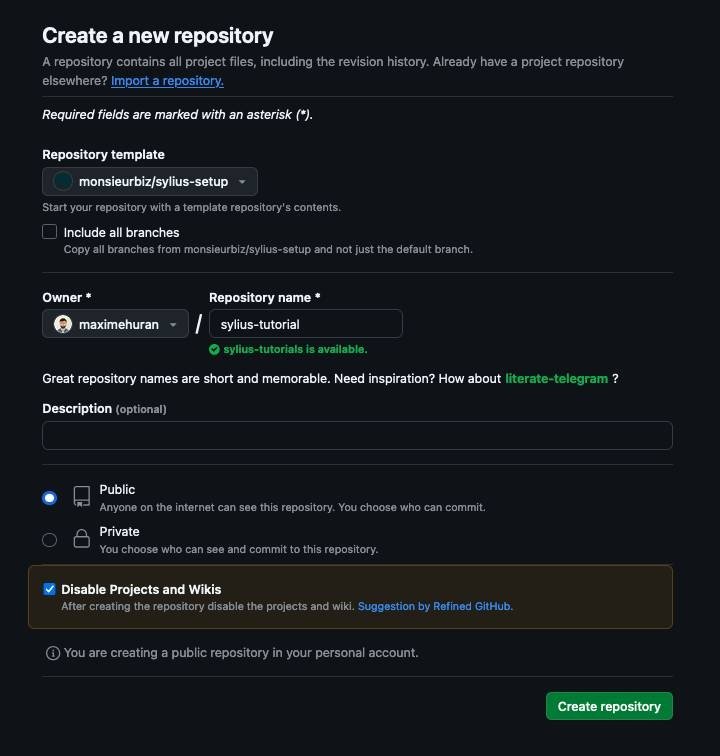Select the Public visibility option

pos(49,497)
